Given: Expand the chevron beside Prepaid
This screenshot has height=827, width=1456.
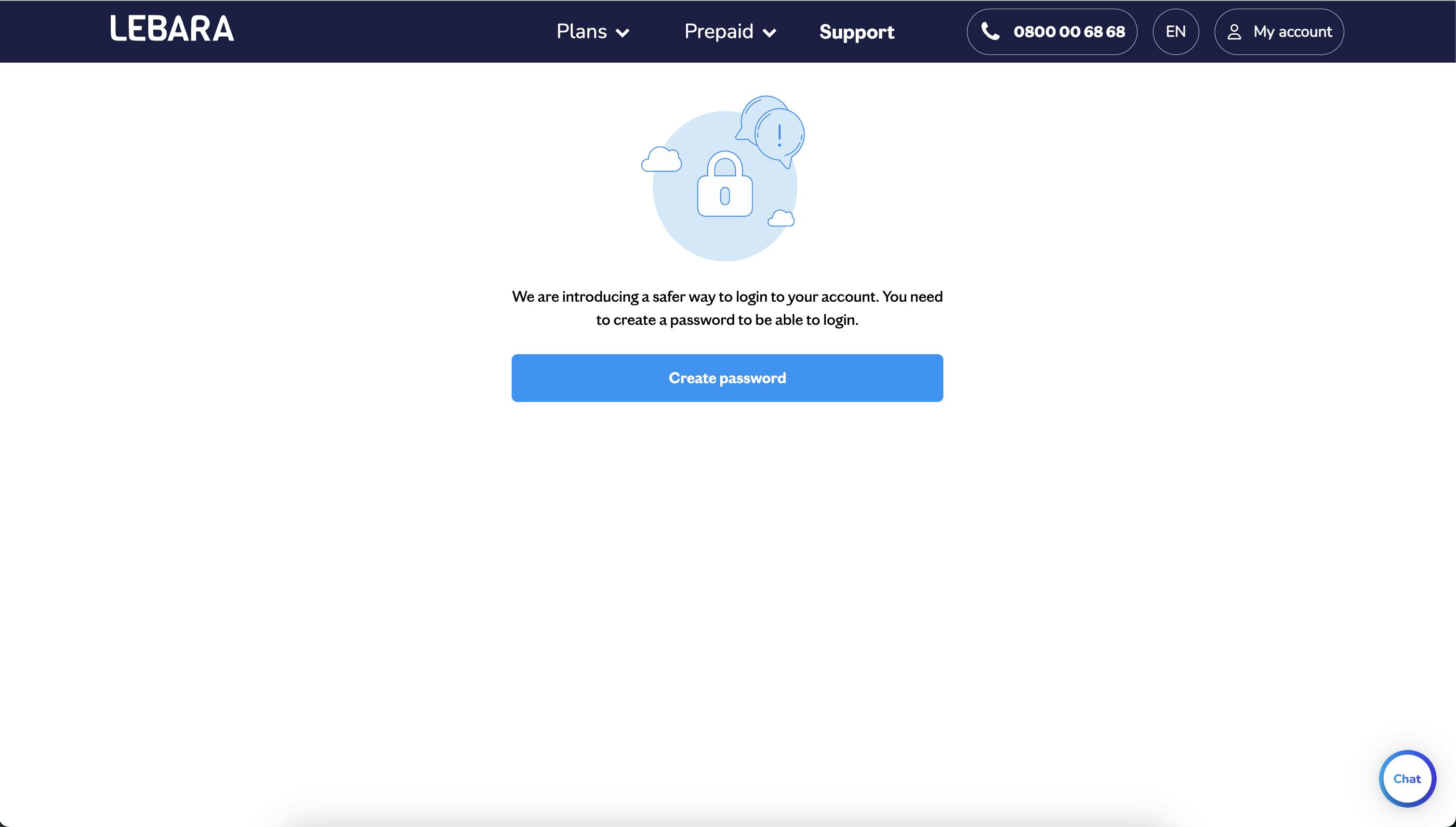Looking at the screenshot, I should tap(769, 33).
